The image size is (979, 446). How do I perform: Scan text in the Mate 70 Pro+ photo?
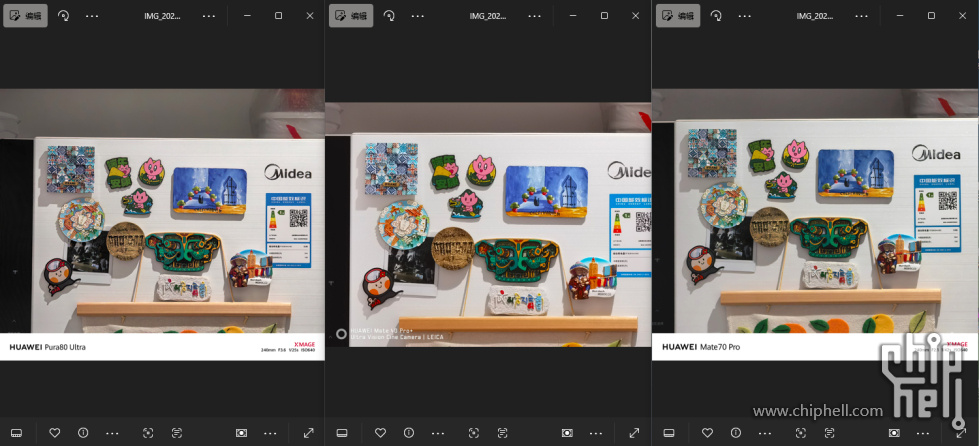503,433
